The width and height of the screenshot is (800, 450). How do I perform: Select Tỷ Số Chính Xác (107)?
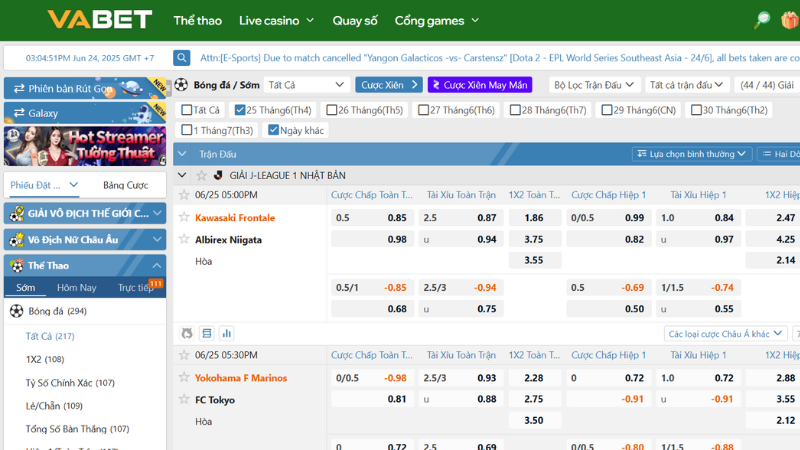tap(70, 383)
